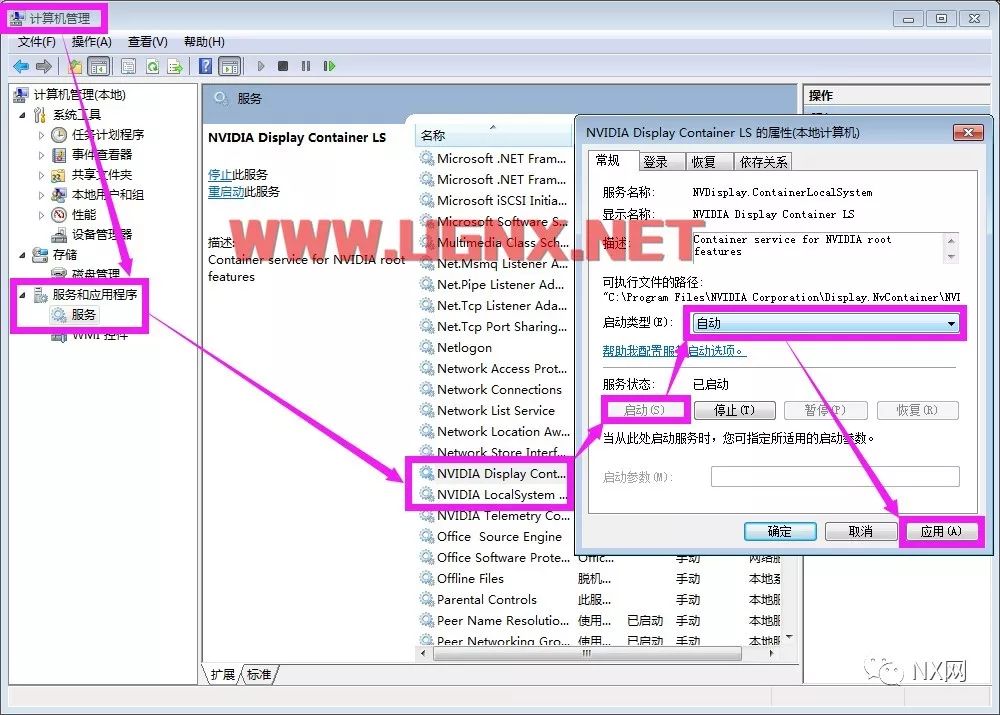Switch to the General (常规) tab
Viewport: 1000px width, 715px height.
[x=612, y=160]
